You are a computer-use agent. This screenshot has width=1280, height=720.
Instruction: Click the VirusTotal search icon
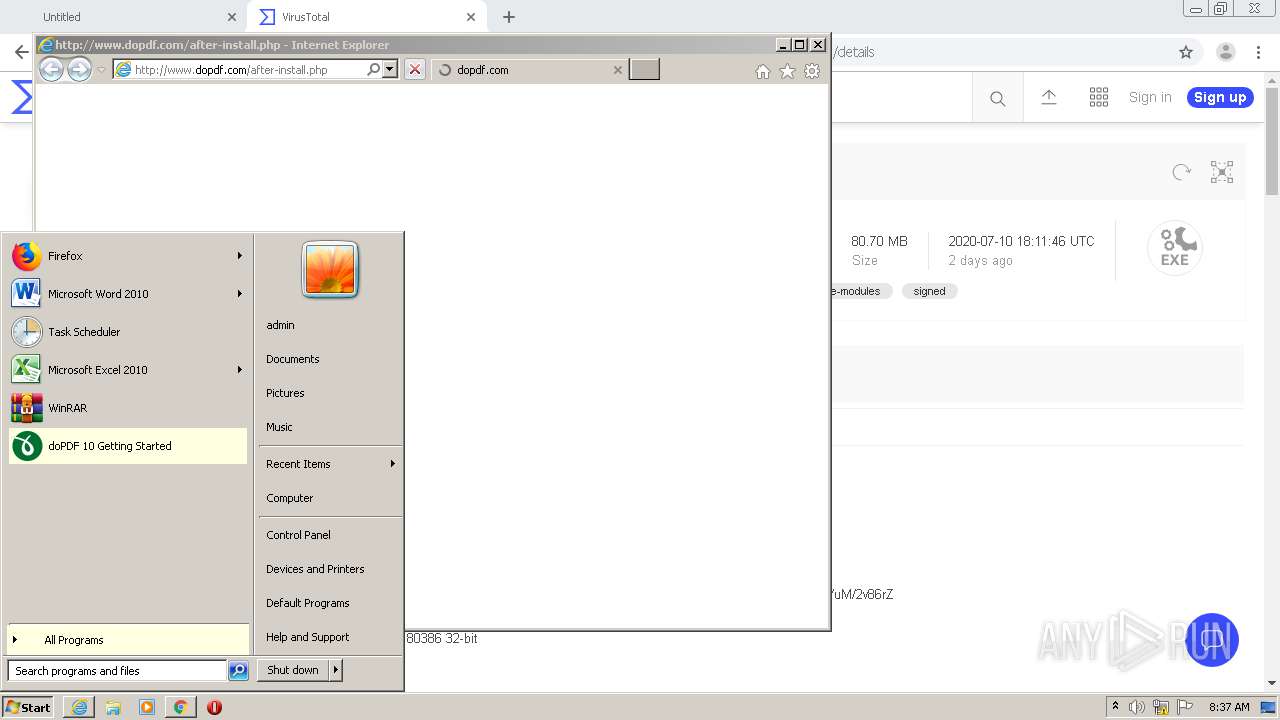997,98
